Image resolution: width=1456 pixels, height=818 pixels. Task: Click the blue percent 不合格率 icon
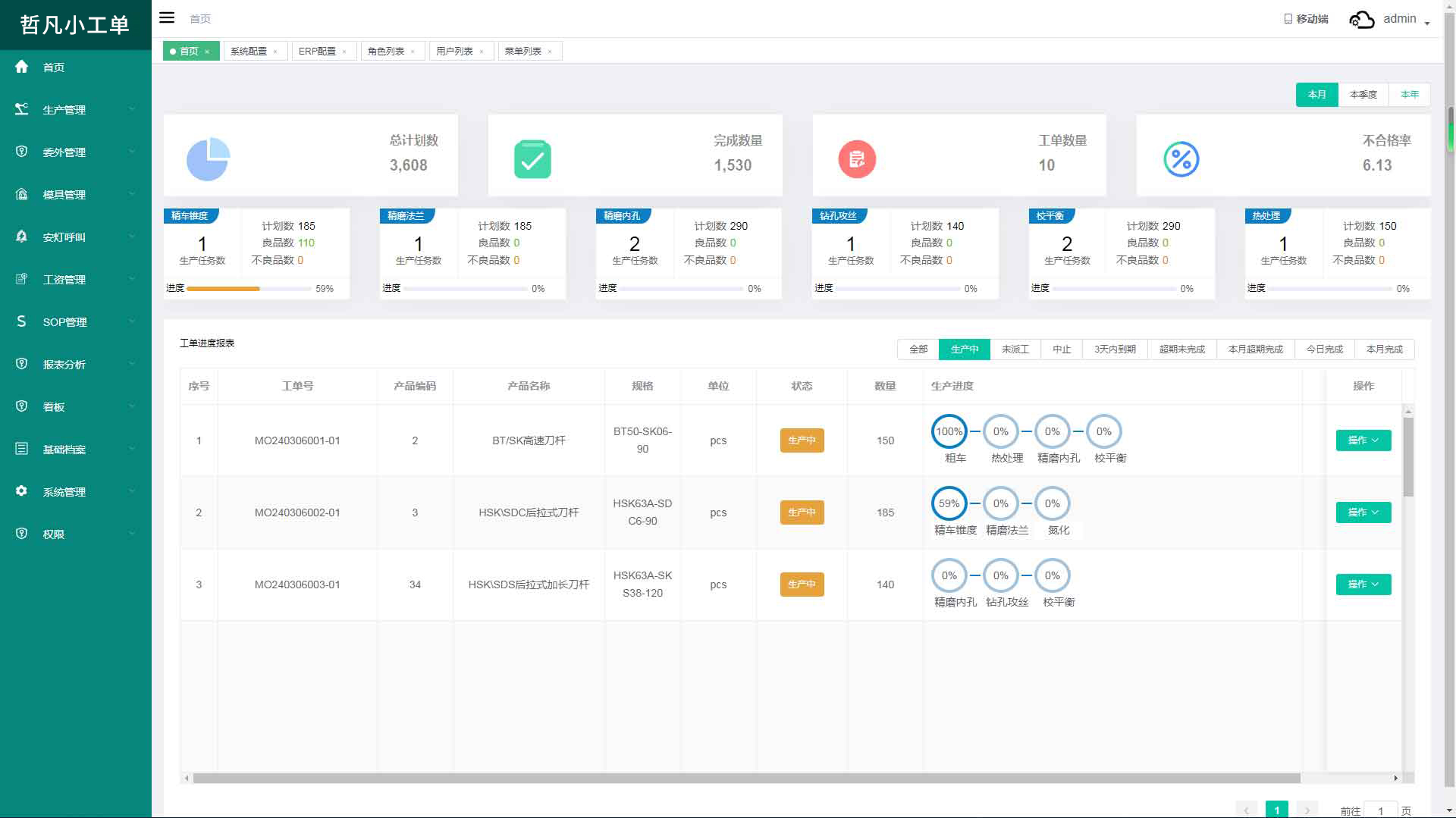(x=1181, y=159)
